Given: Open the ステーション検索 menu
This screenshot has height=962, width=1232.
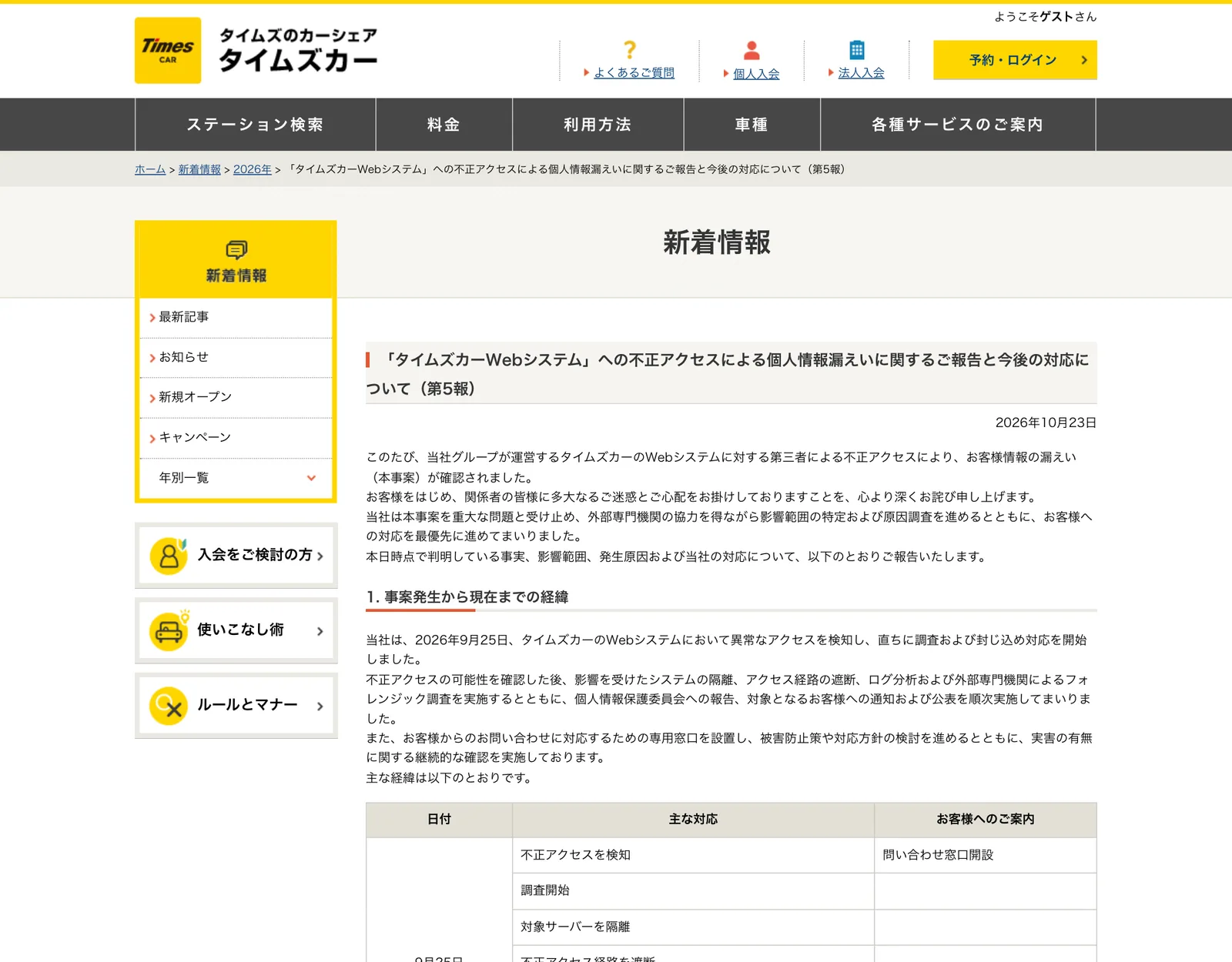Looking at the screenshot, I should point(255,125).
